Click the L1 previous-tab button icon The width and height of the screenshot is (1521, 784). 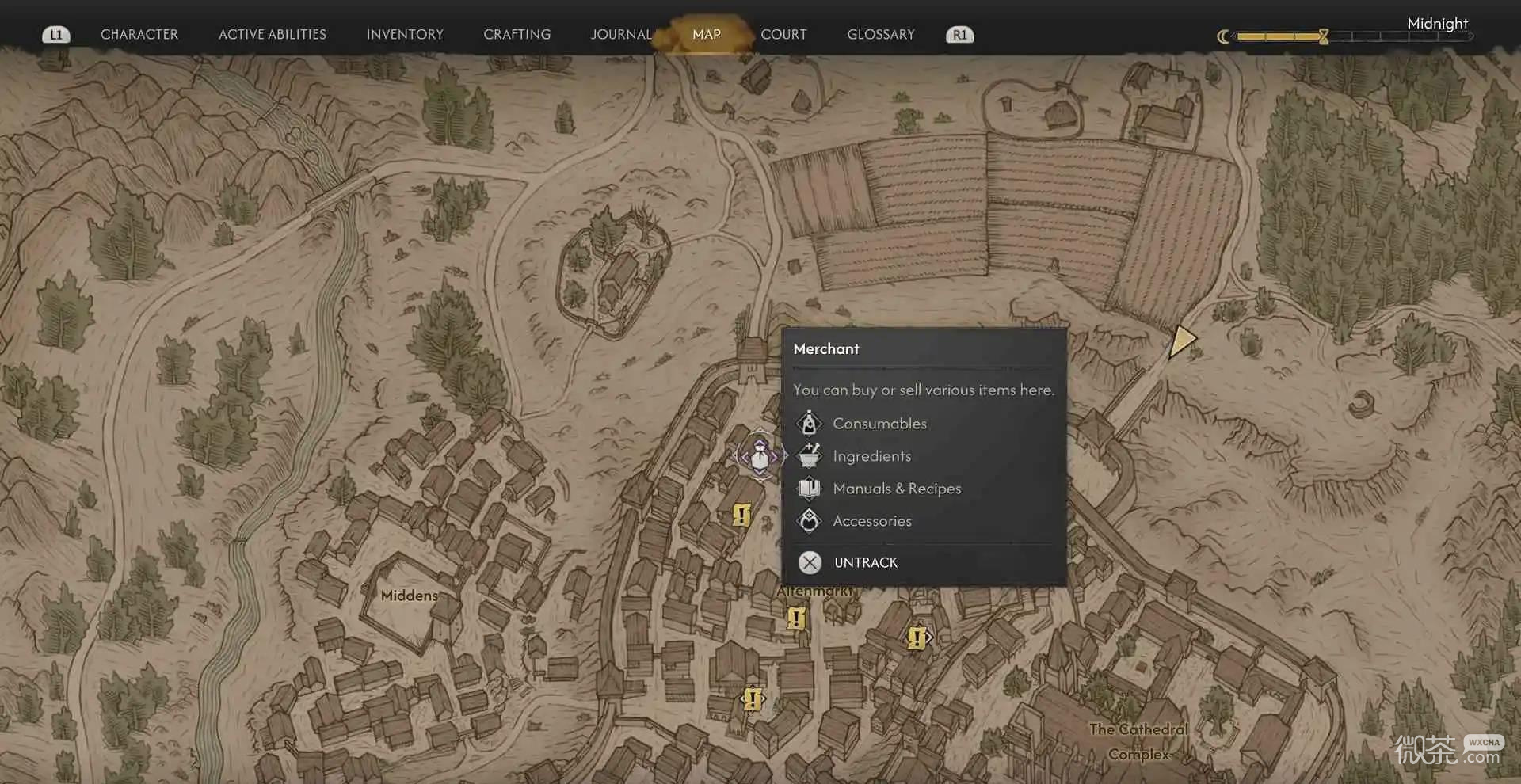[x=55, y=35]
